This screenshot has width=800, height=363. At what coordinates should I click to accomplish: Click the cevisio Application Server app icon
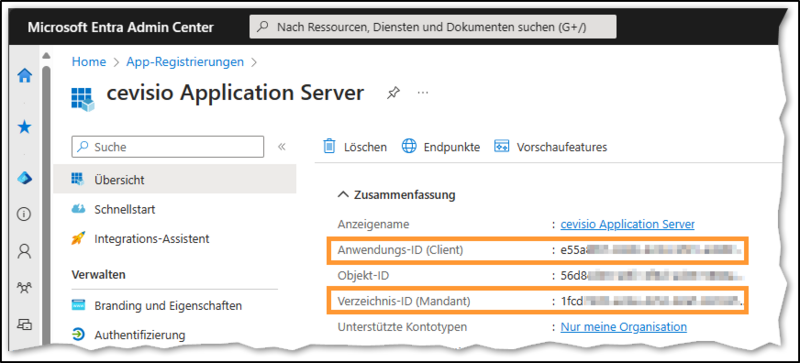83,99
